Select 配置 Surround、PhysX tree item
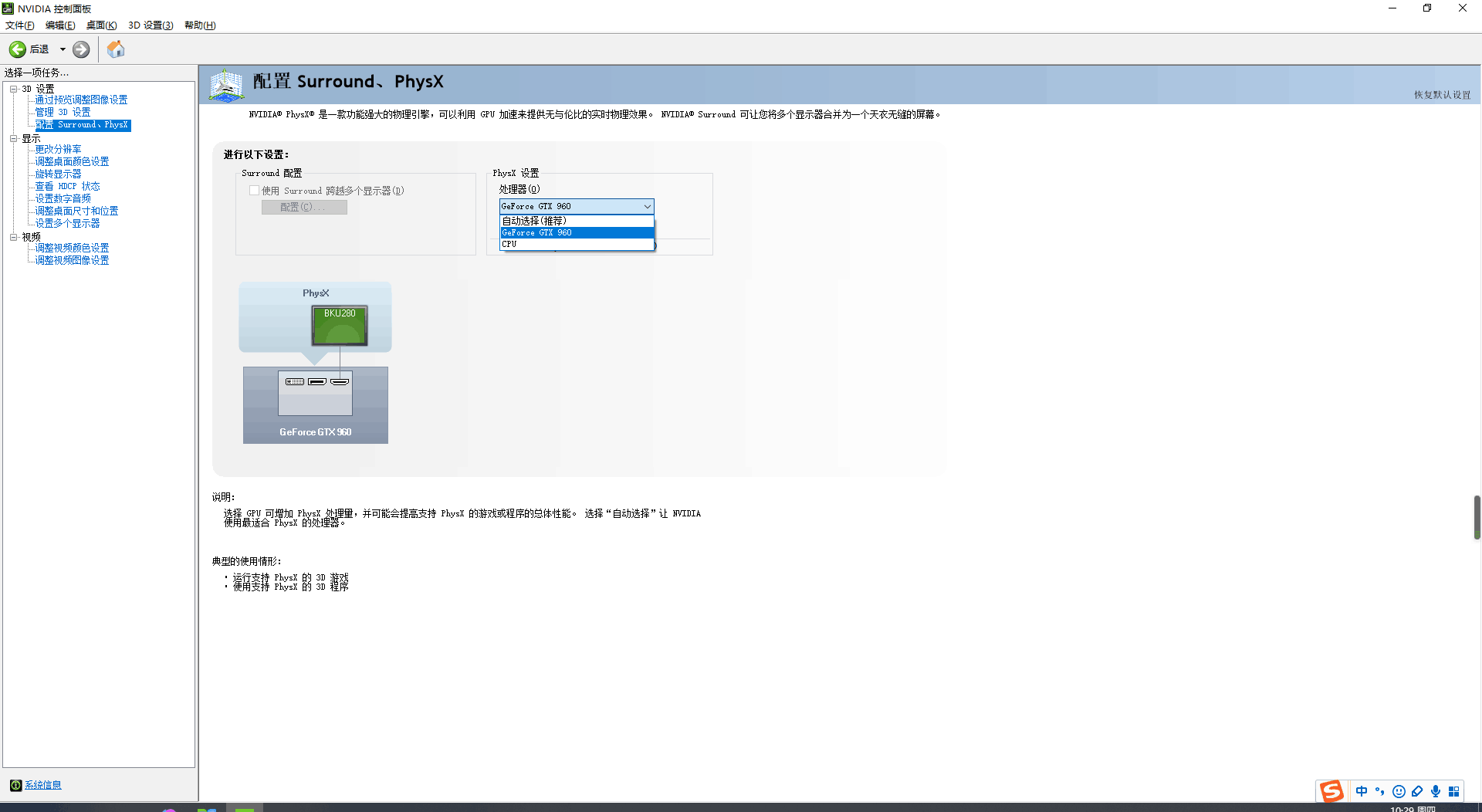This screenshot has width=1482, height=812. point(83,125)
